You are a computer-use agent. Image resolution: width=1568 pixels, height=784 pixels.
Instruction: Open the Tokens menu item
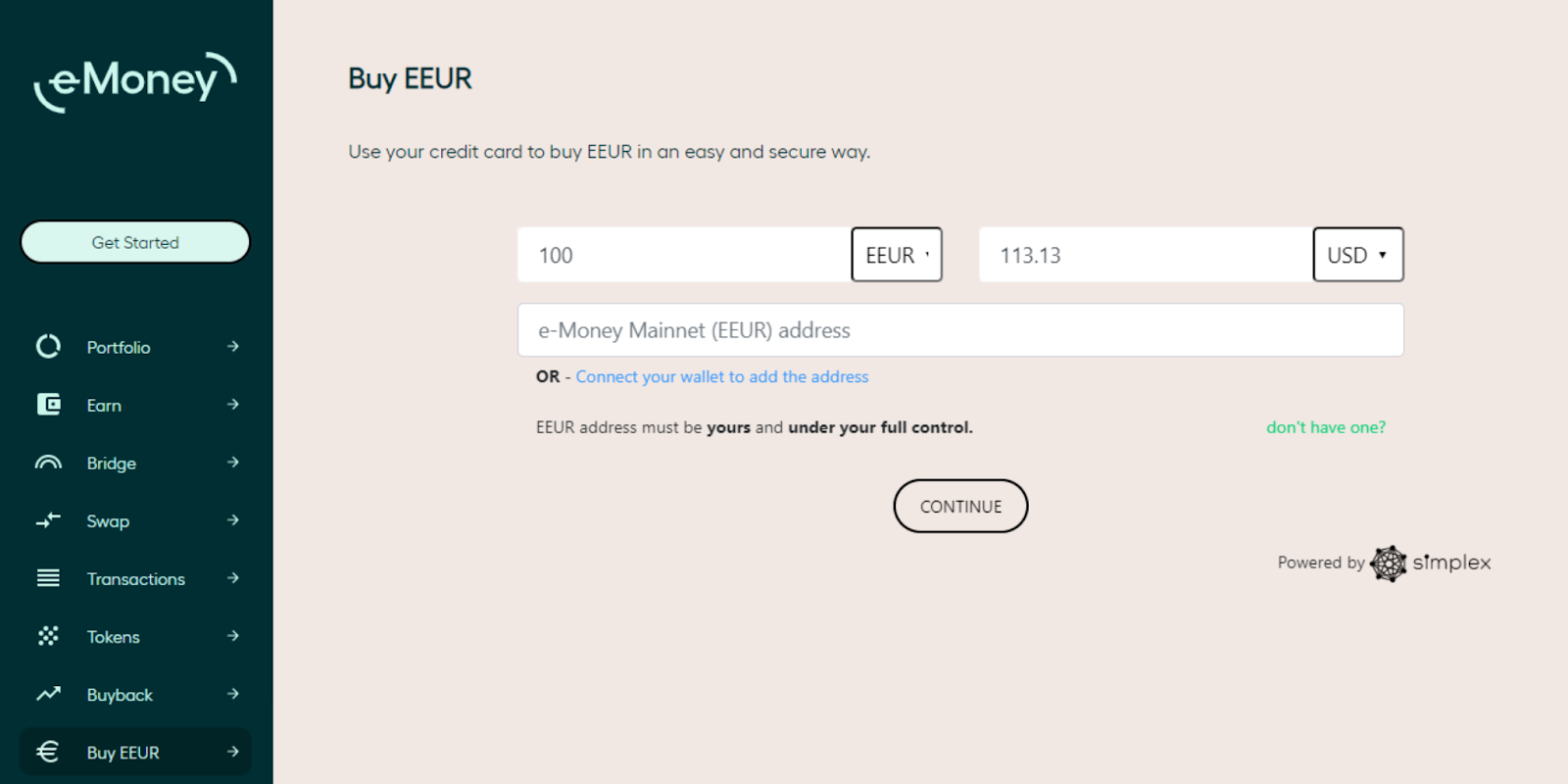(114, 637)
